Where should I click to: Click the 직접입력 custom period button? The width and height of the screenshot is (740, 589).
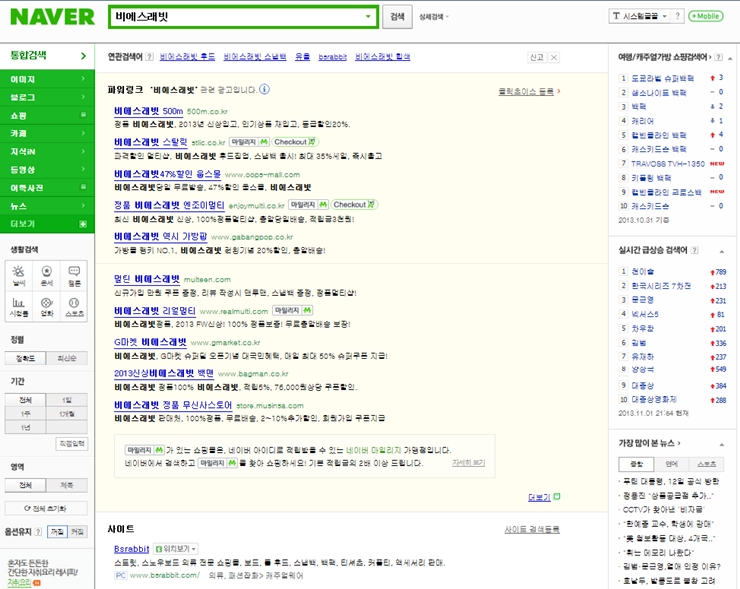point(72,444)
